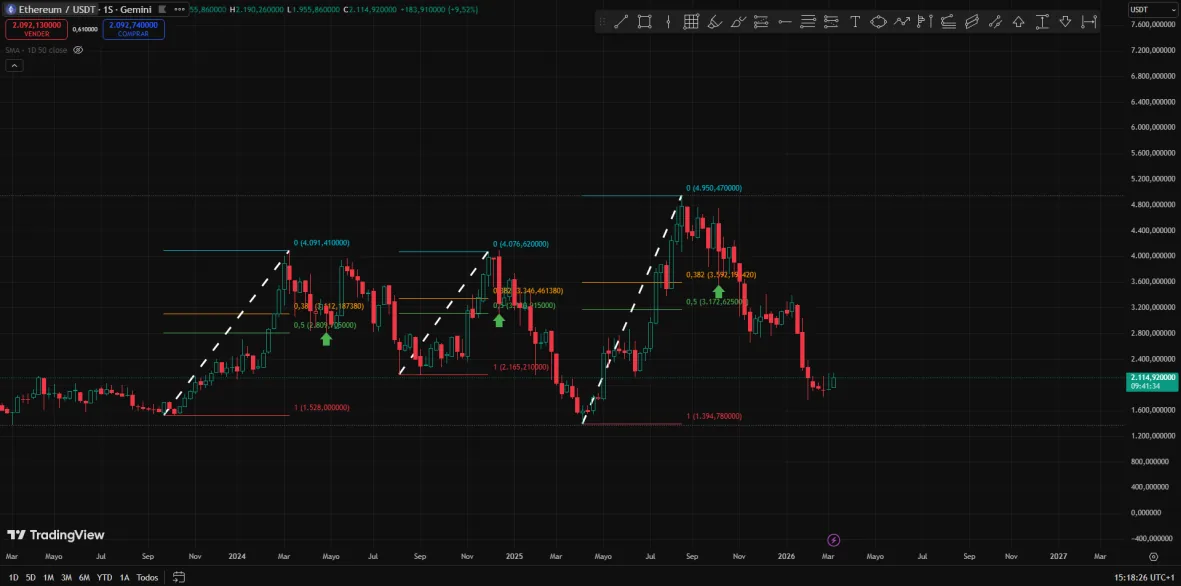Click the current price label 2.114,920000

click(x=1152, y=377)
